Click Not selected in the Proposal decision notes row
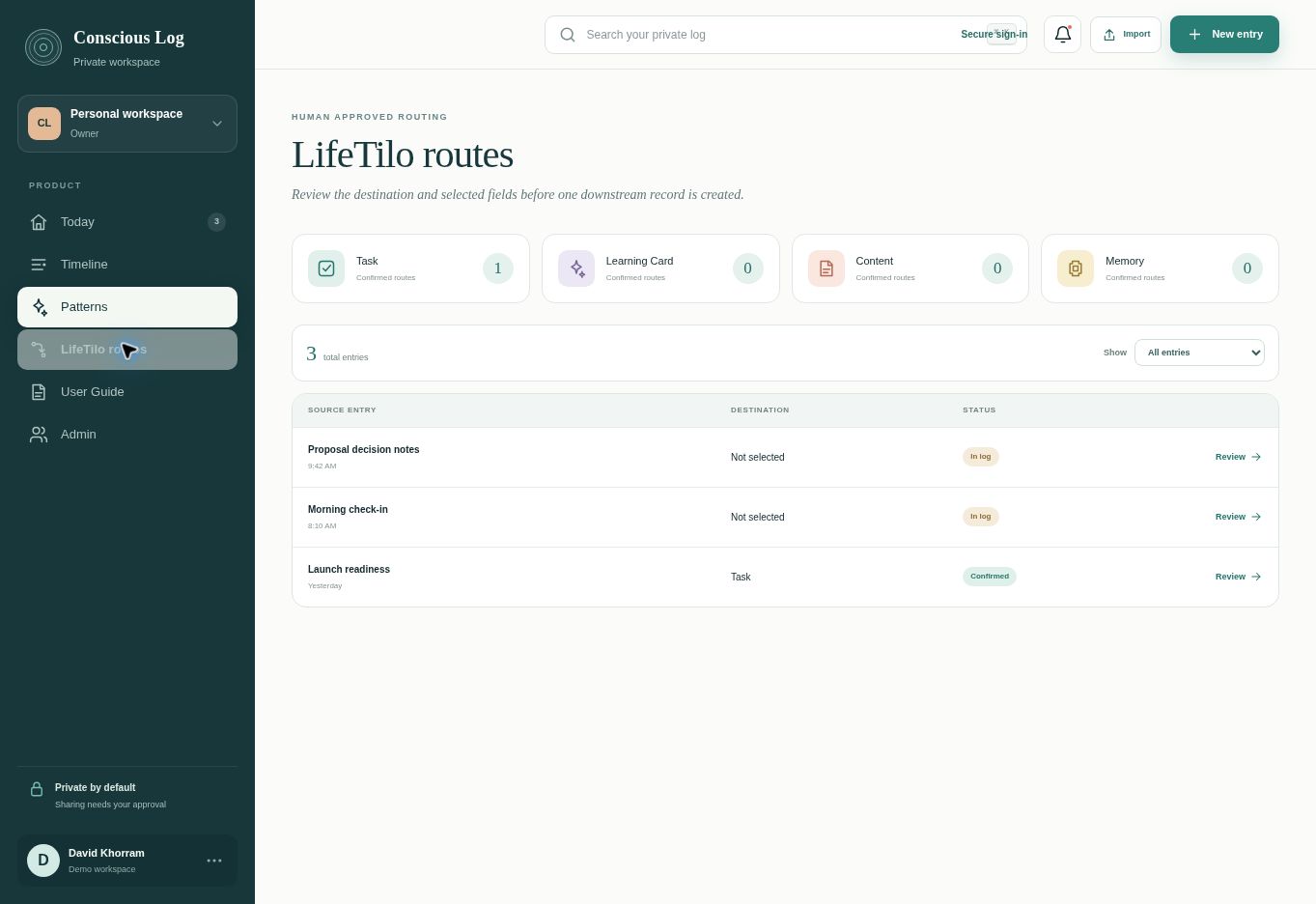The width and height of the screenshot is (1316, 904). pos(758,458)
